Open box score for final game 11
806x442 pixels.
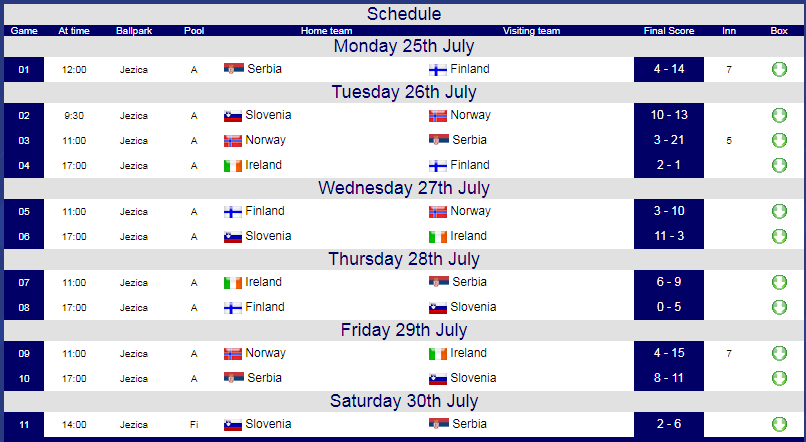pyautogui.click(x=779, y=425)
